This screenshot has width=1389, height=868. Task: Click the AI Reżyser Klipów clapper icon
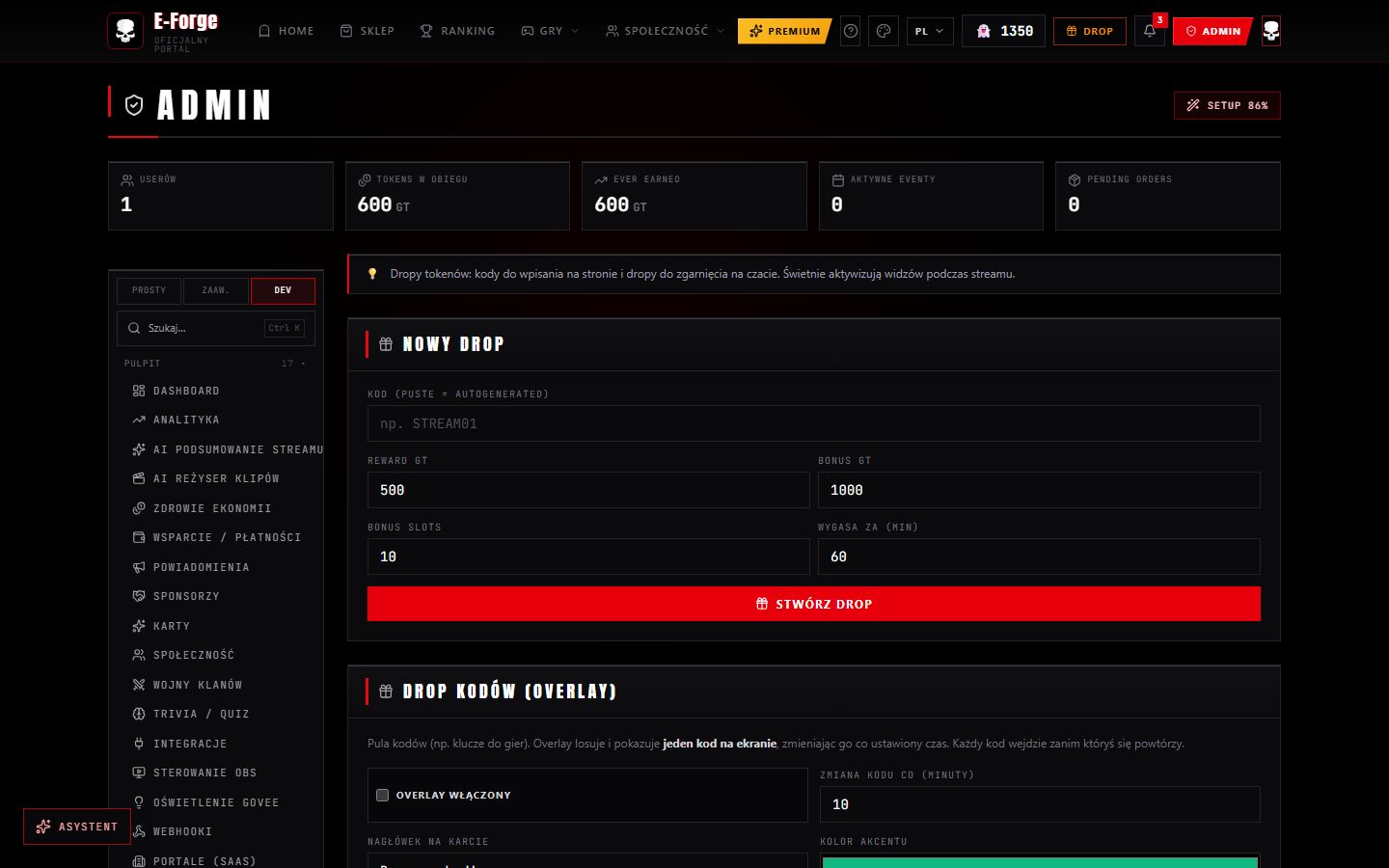click(139, 478)
